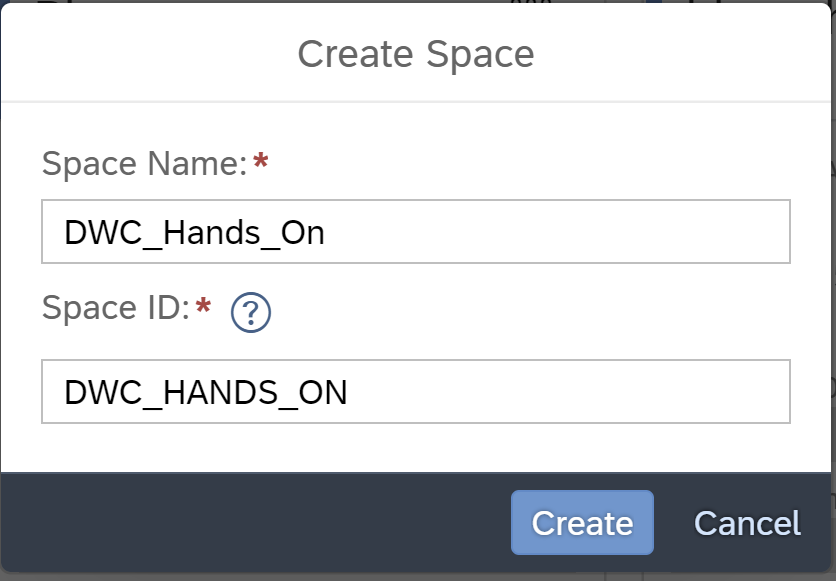The height and width of the screenshot is (581, 836).
Task: Open the Space ID help question-mark icon
Action: point(251,312)
